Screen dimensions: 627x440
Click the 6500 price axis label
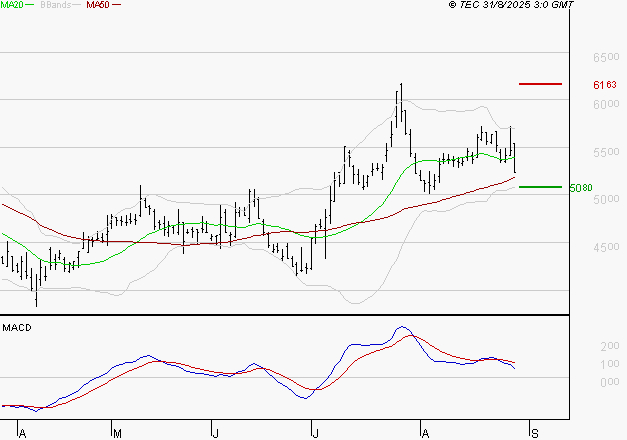pyautogui.click(x=606, y=57)
